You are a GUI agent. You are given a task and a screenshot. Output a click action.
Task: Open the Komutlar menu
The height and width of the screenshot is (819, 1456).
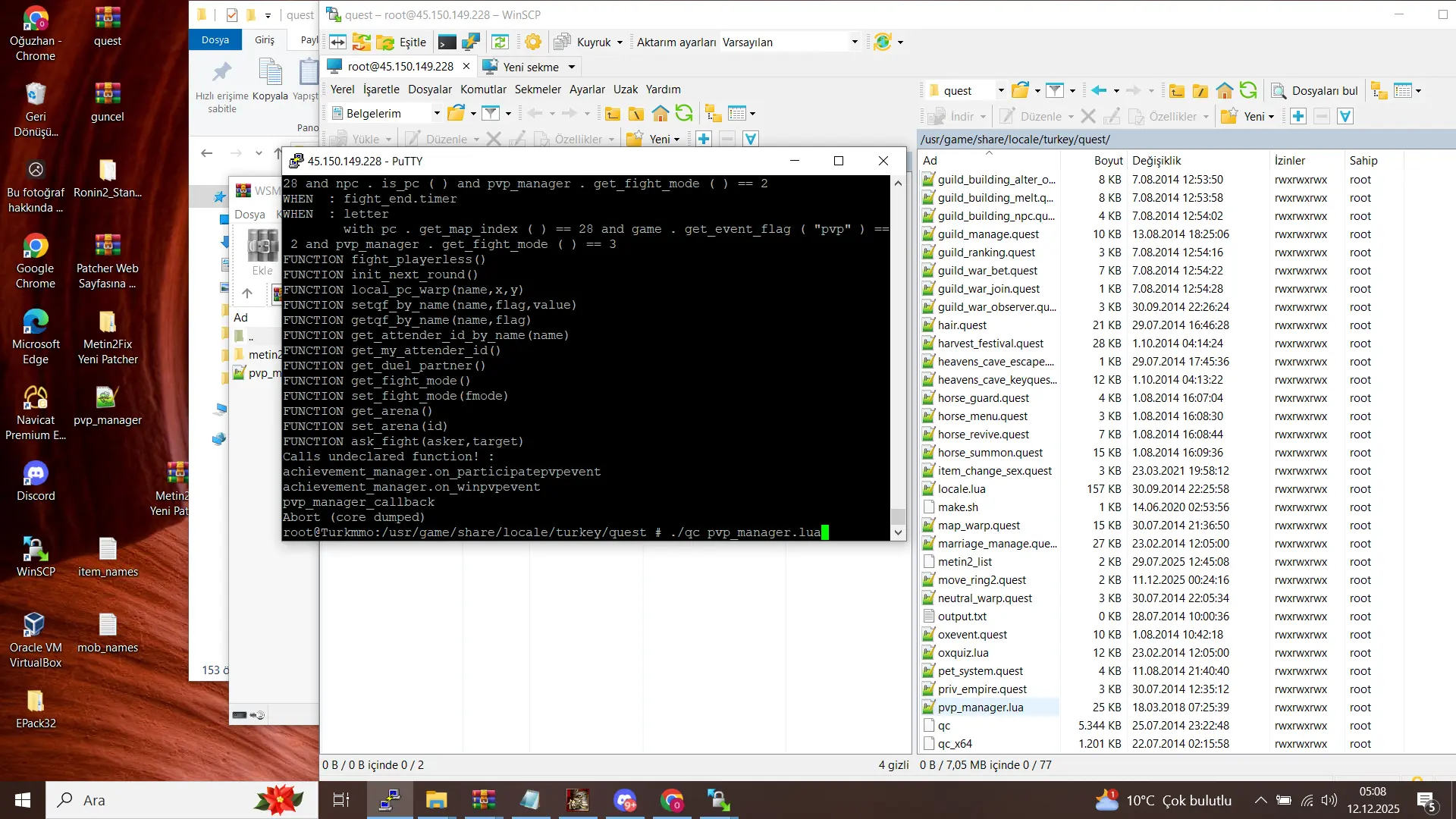[483, 89]
